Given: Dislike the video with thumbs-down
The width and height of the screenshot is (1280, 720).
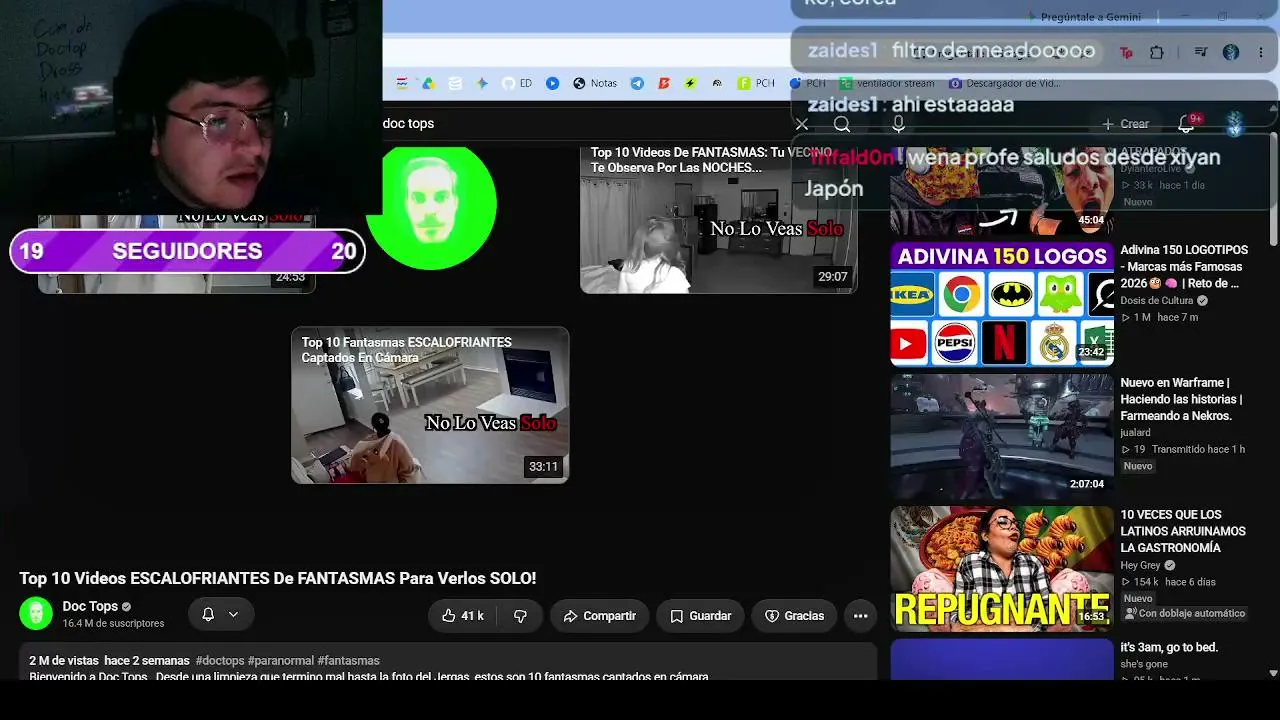Looking at the screenshot, I should point(520,616).
